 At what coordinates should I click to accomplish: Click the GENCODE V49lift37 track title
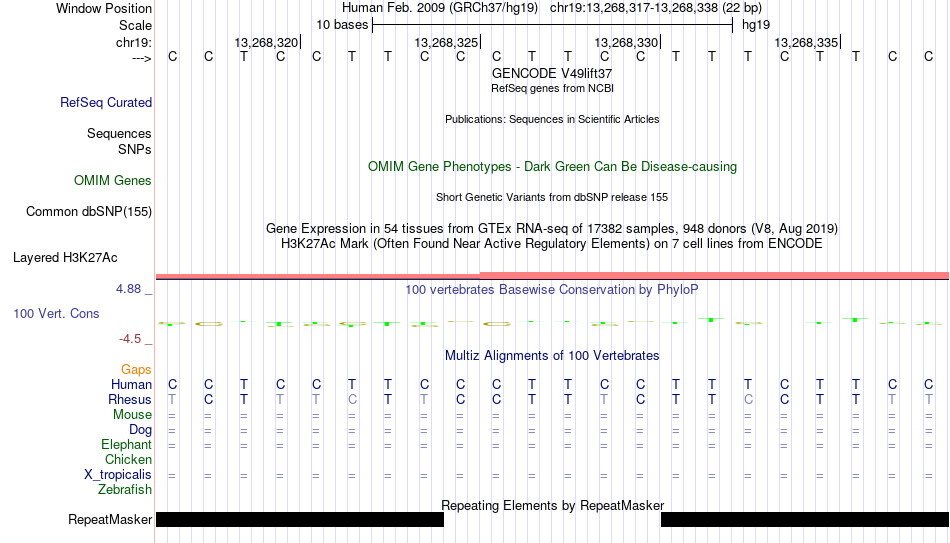[552, 73]
